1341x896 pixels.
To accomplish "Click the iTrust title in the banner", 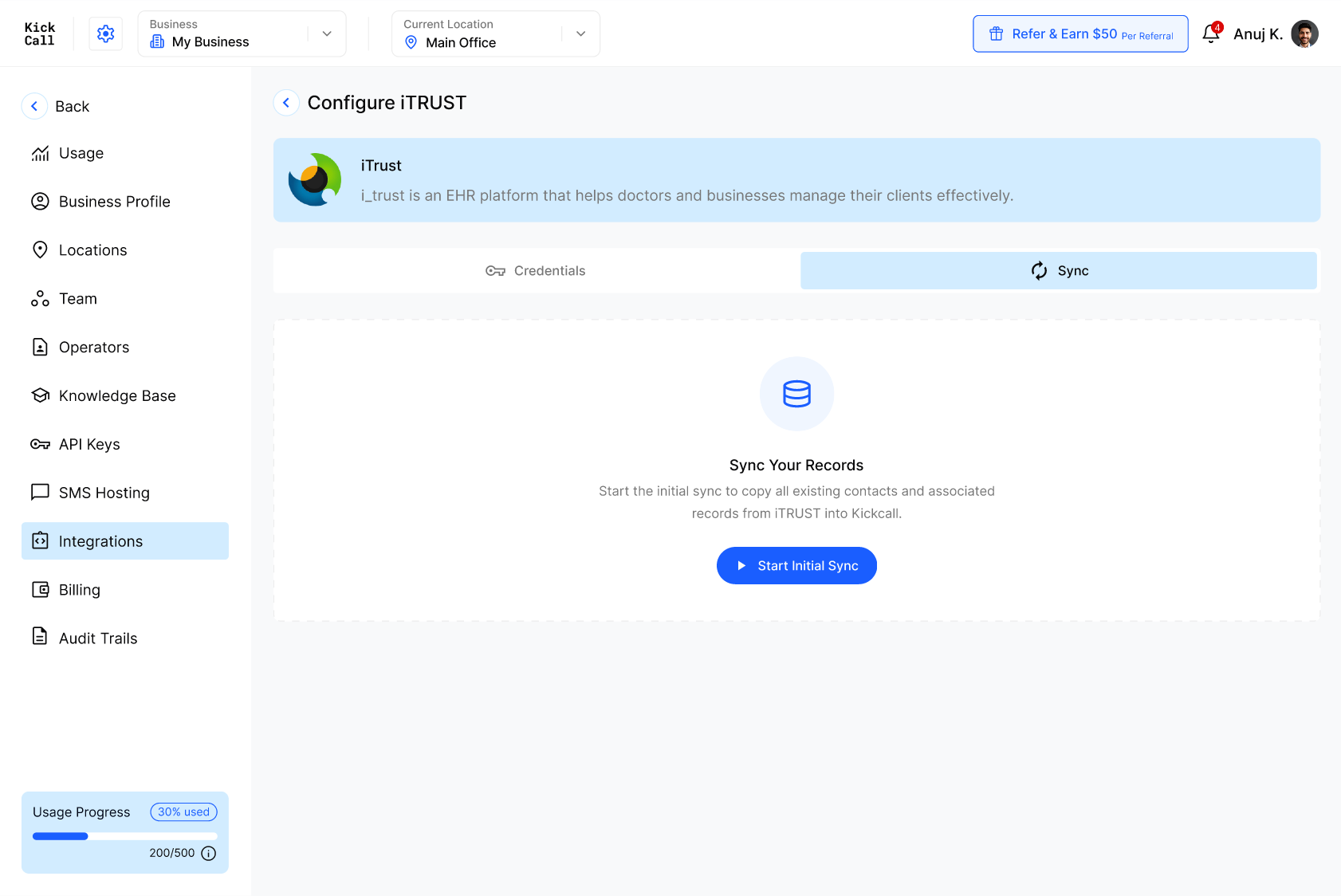I will [381, 166].
